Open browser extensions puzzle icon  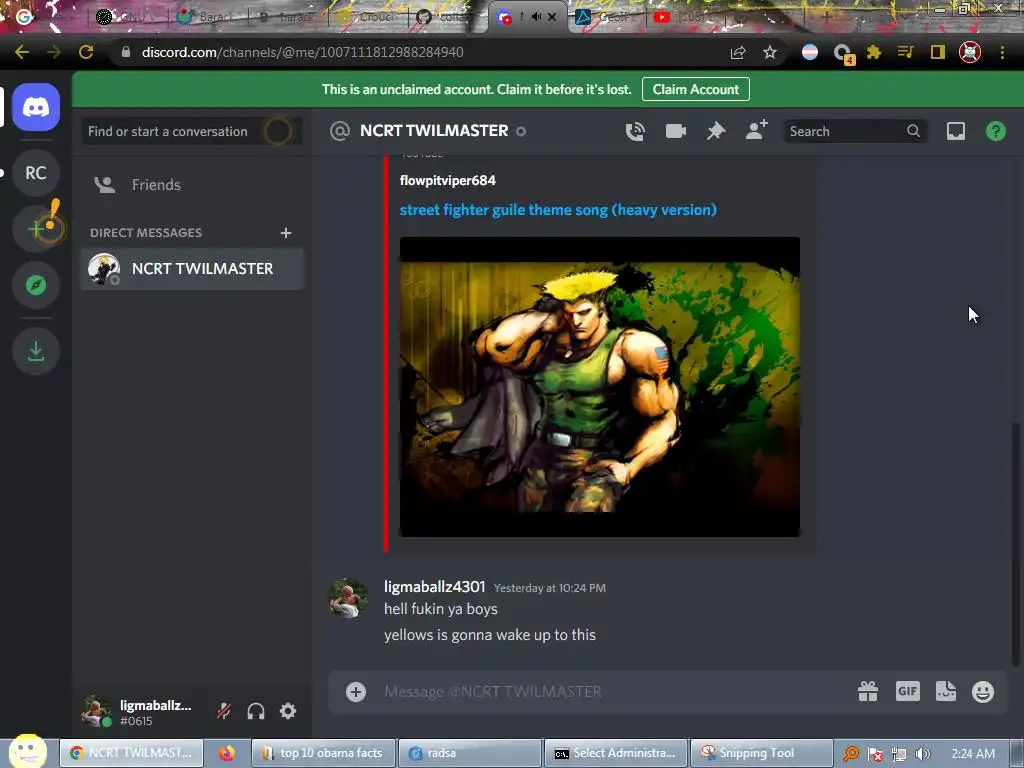click(874, 52)
